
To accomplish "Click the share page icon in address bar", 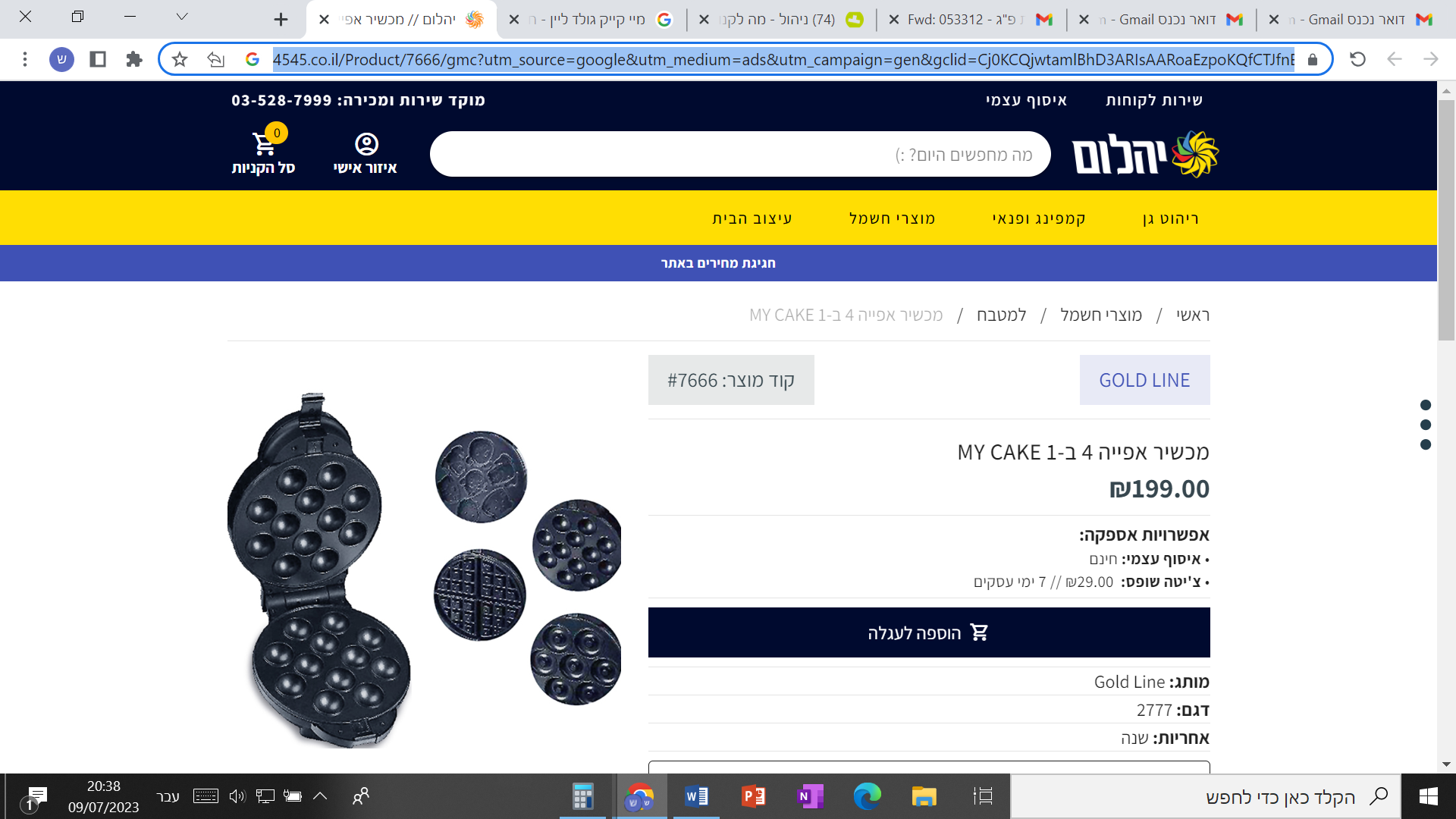I will pos(216,59).
